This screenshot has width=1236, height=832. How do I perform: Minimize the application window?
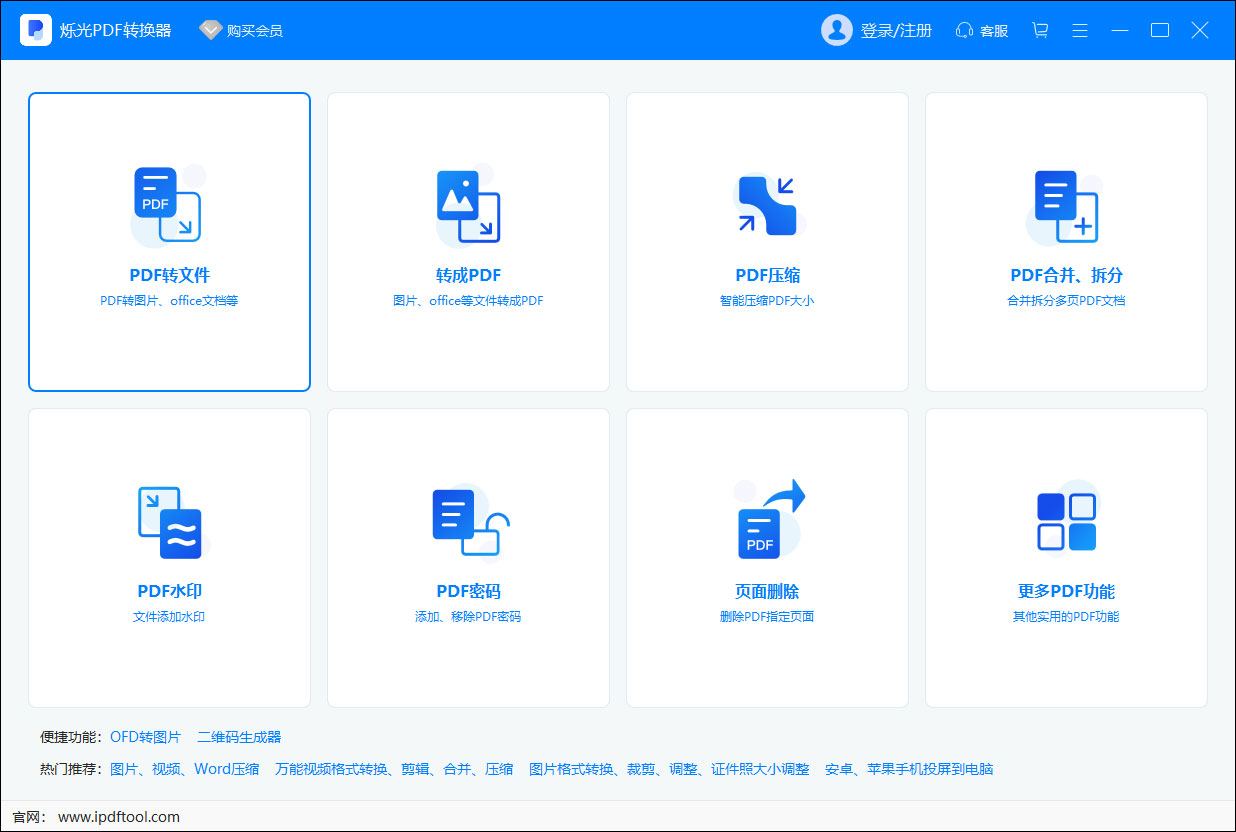point(1120,30)
